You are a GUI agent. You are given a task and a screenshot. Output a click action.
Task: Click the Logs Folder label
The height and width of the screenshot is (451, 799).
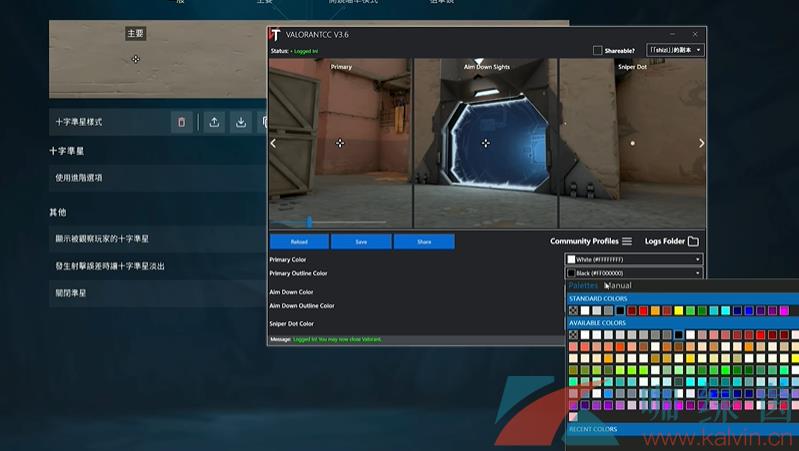[x=664, y=241]
